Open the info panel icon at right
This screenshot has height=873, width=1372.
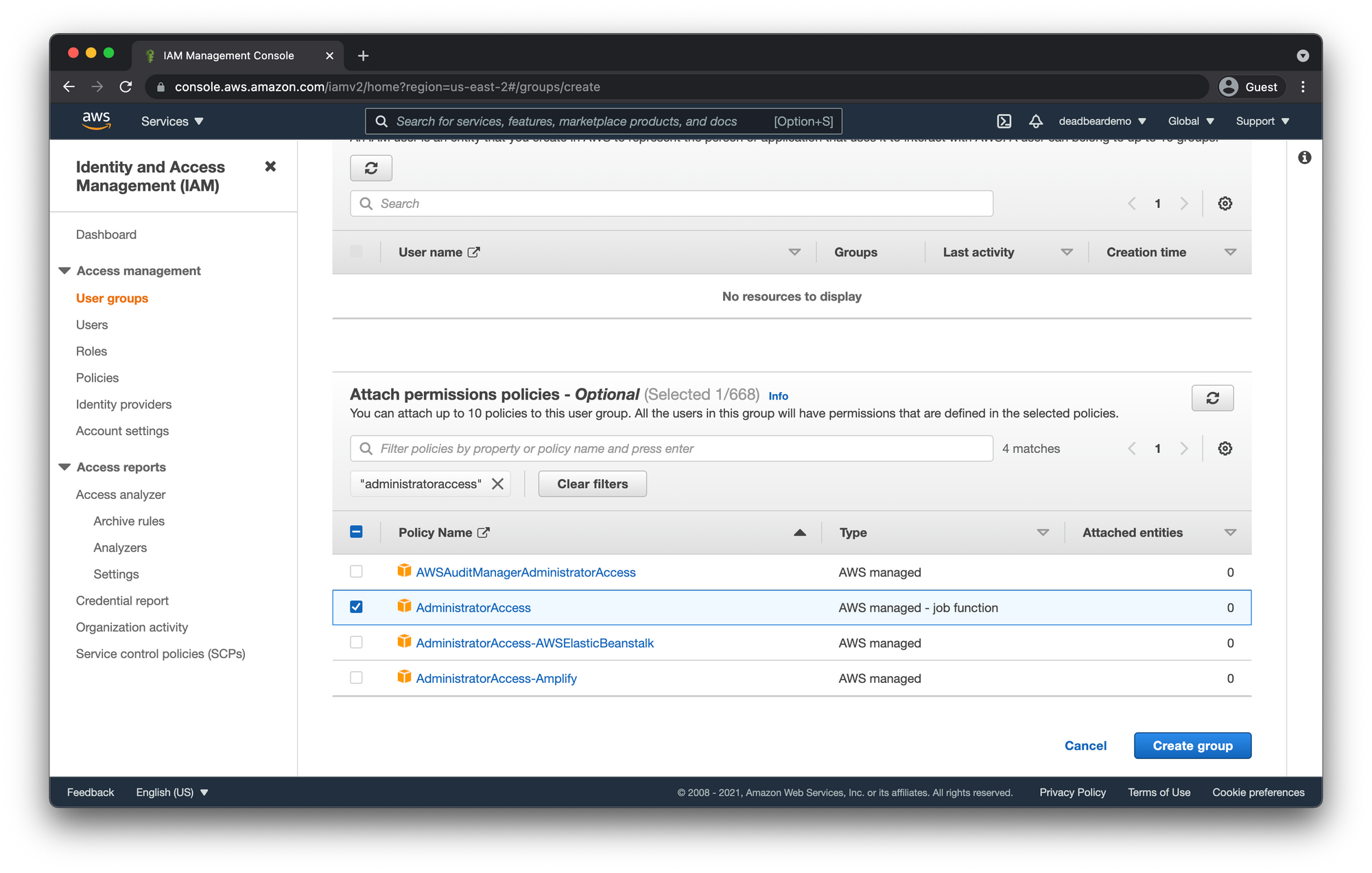[x=1304, y=158]
